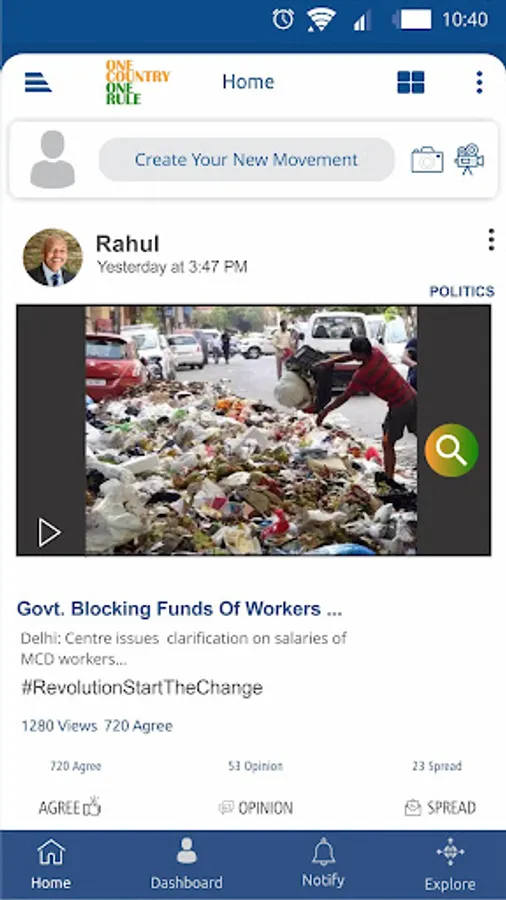The image size is (506, 900).
Task: Click the OPINION comment button
Action: (256, 808)
